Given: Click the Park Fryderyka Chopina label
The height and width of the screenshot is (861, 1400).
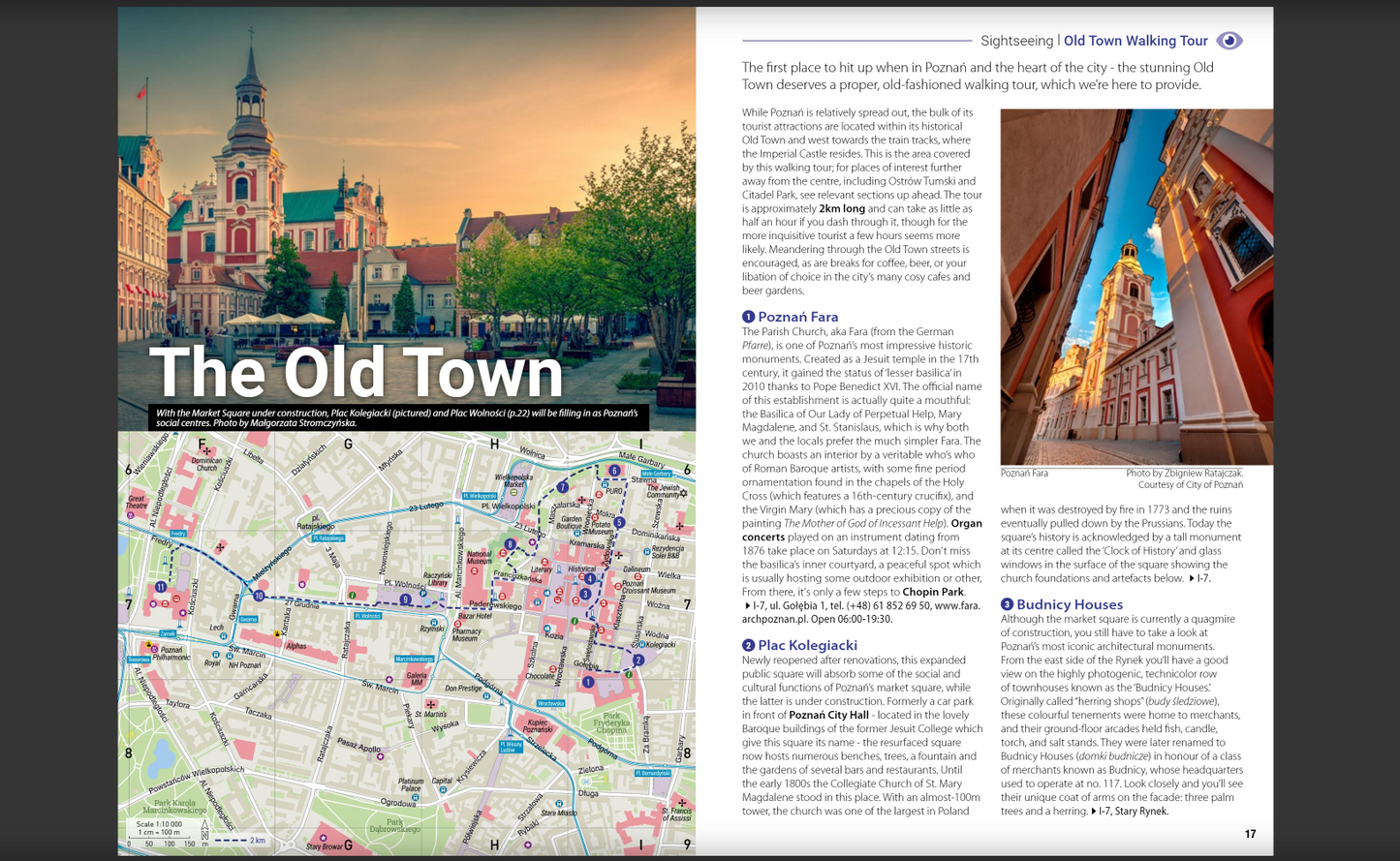Looking at the screenshot, I should tap(611, 723).
